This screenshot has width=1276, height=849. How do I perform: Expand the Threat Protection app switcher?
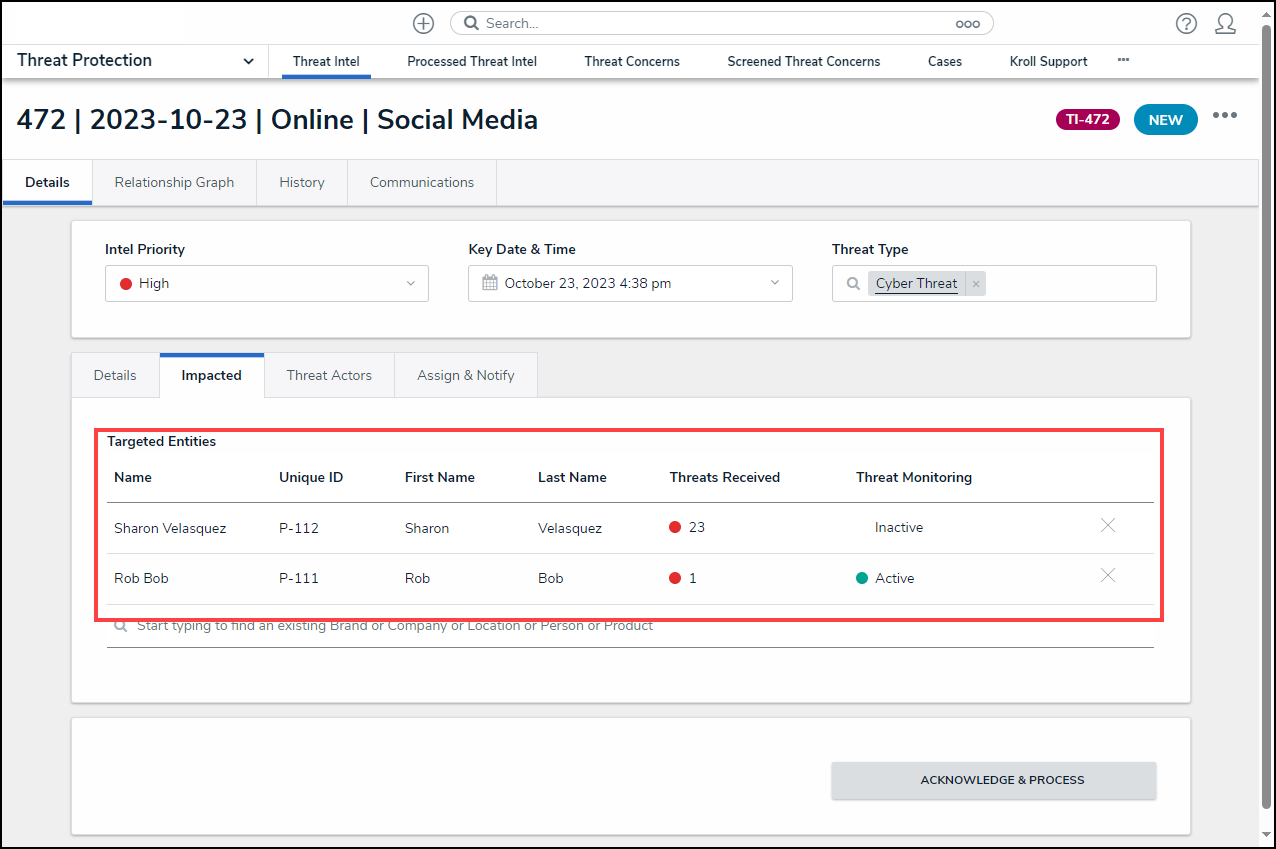[x=248, y=61]
